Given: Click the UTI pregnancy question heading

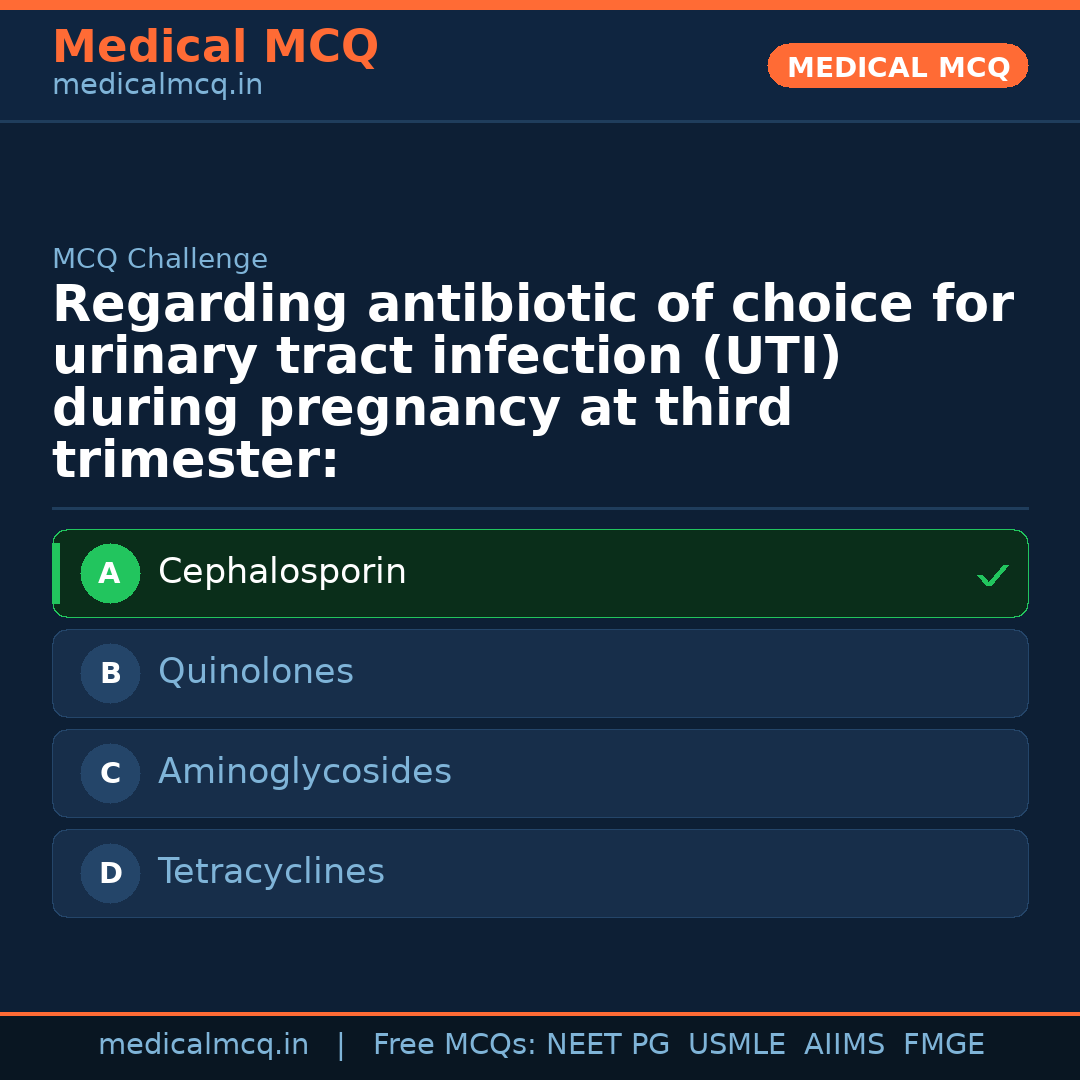Looking at the screenshot, I should click(x=532, y=383).
